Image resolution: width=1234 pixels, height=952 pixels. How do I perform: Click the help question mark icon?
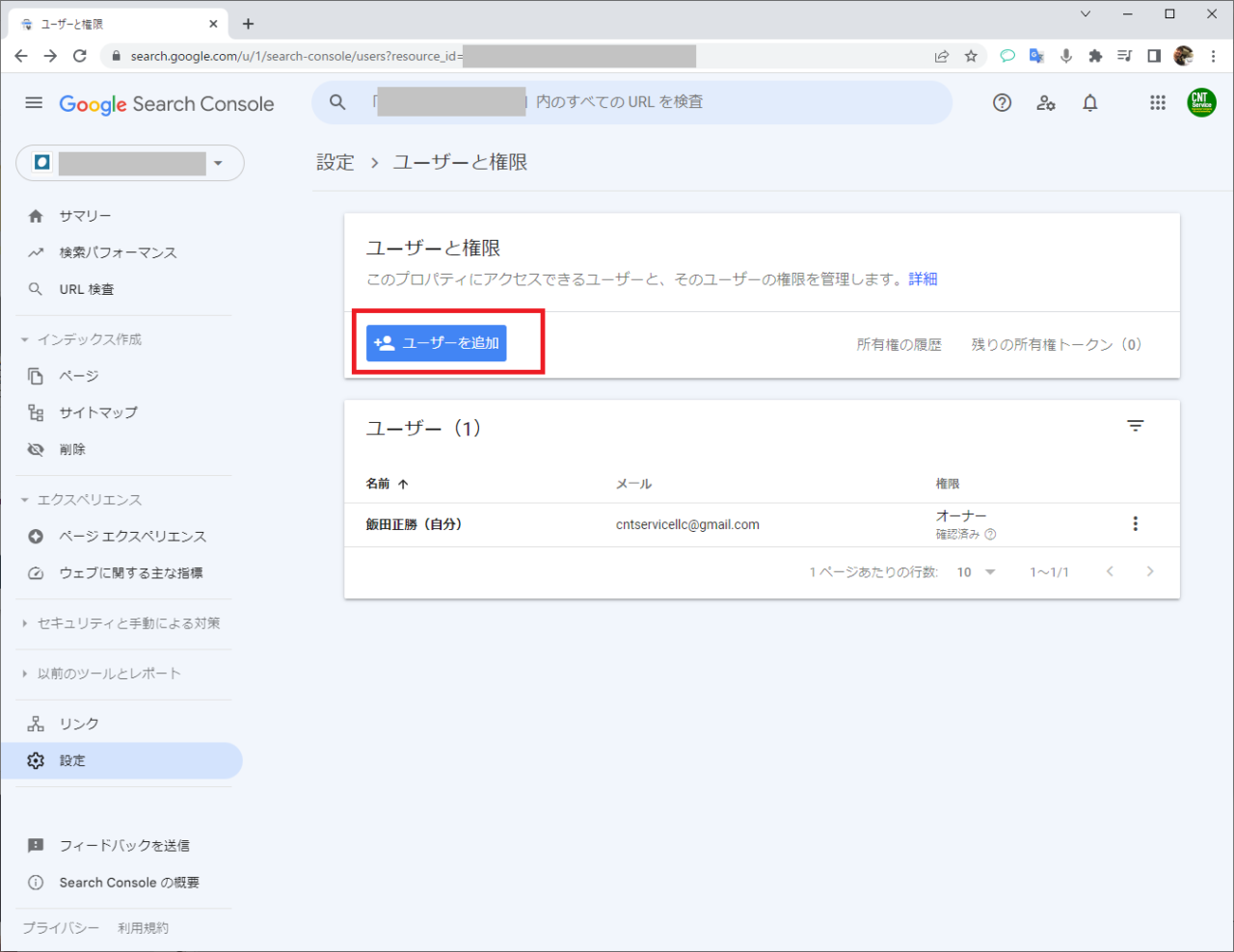[x=1002, y=103]
